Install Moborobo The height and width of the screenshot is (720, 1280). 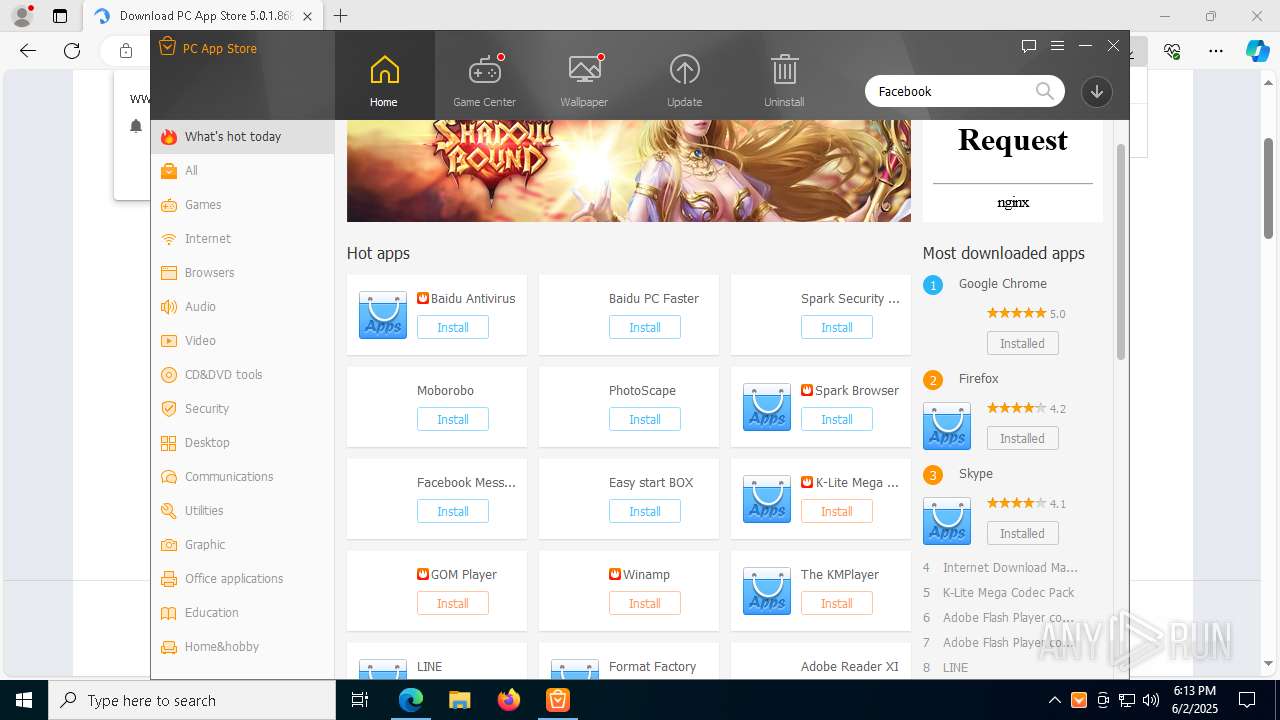(453, 420)
